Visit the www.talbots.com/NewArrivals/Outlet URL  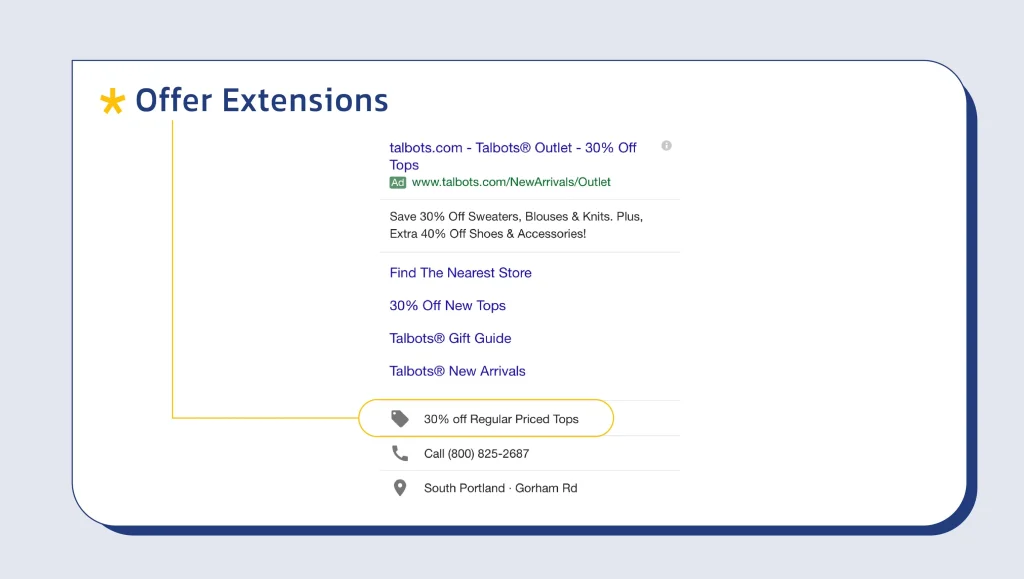(511, 182)
